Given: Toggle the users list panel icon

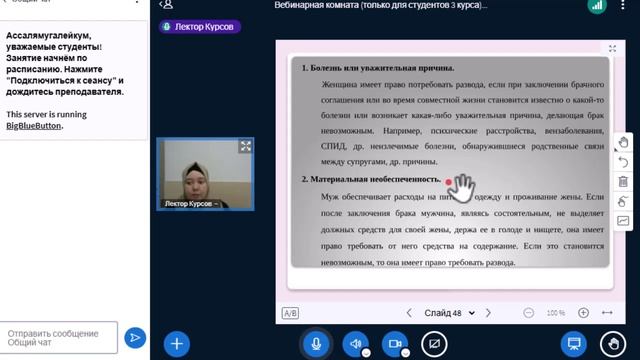Looking at the screenshot, I should click(x=167, y=4).
